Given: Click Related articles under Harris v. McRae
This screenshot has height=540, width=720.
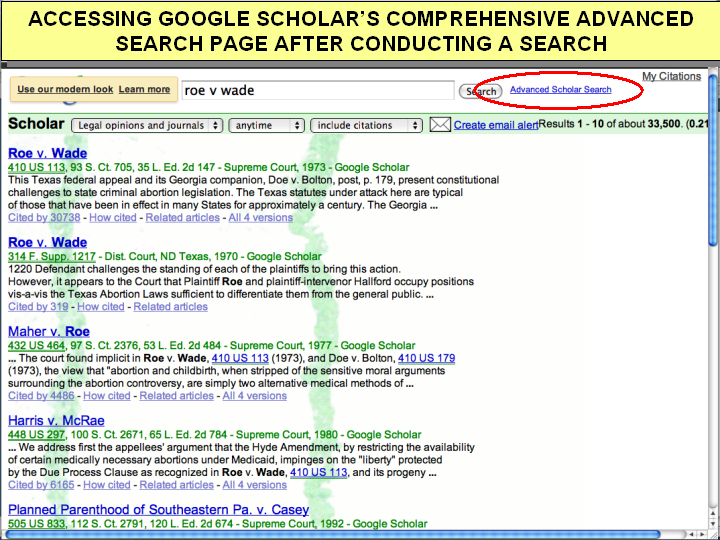Looking at the screenshot, I should [x=176, y=484].
